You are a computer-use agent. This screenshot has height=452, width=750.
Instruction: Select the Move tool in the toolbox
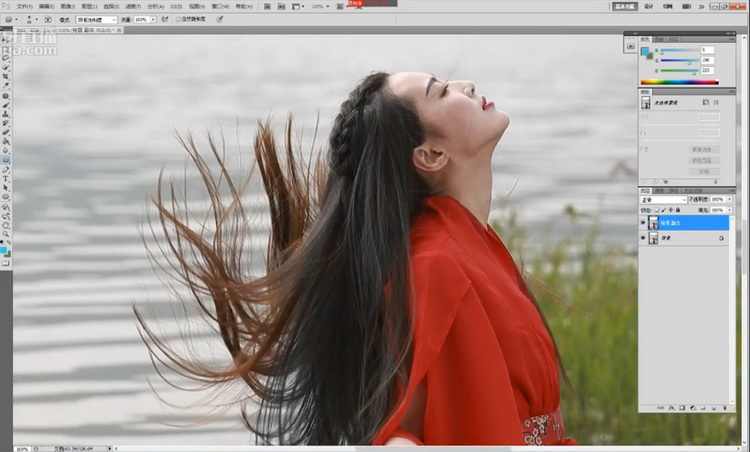point(5,39)
